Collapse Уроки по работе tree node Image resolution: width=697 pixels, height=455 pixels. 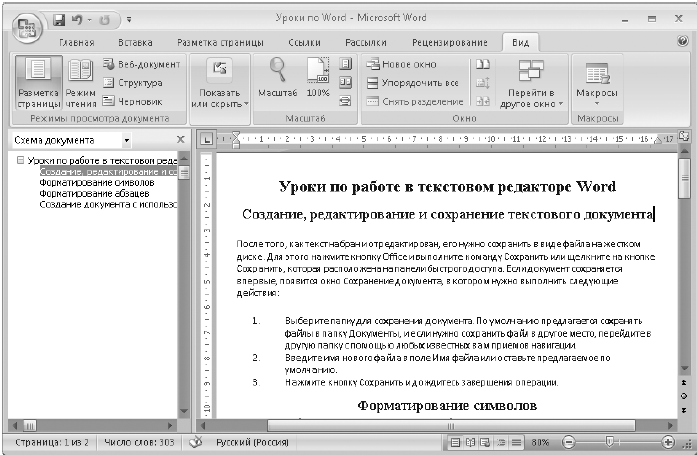click(20, 160)
